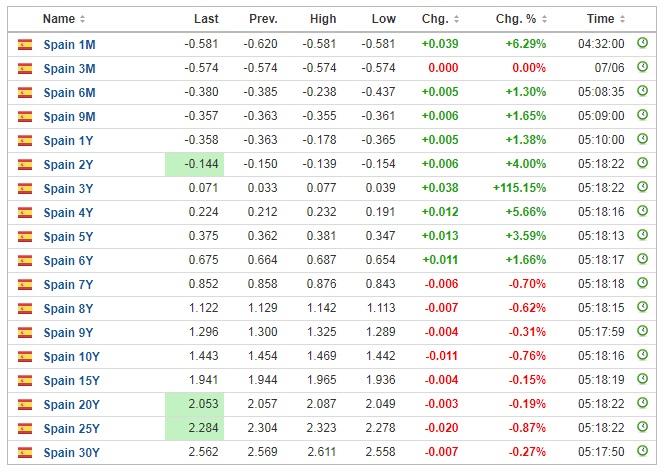Click the clock icon in Spain 4Y row

click(643, 211)
